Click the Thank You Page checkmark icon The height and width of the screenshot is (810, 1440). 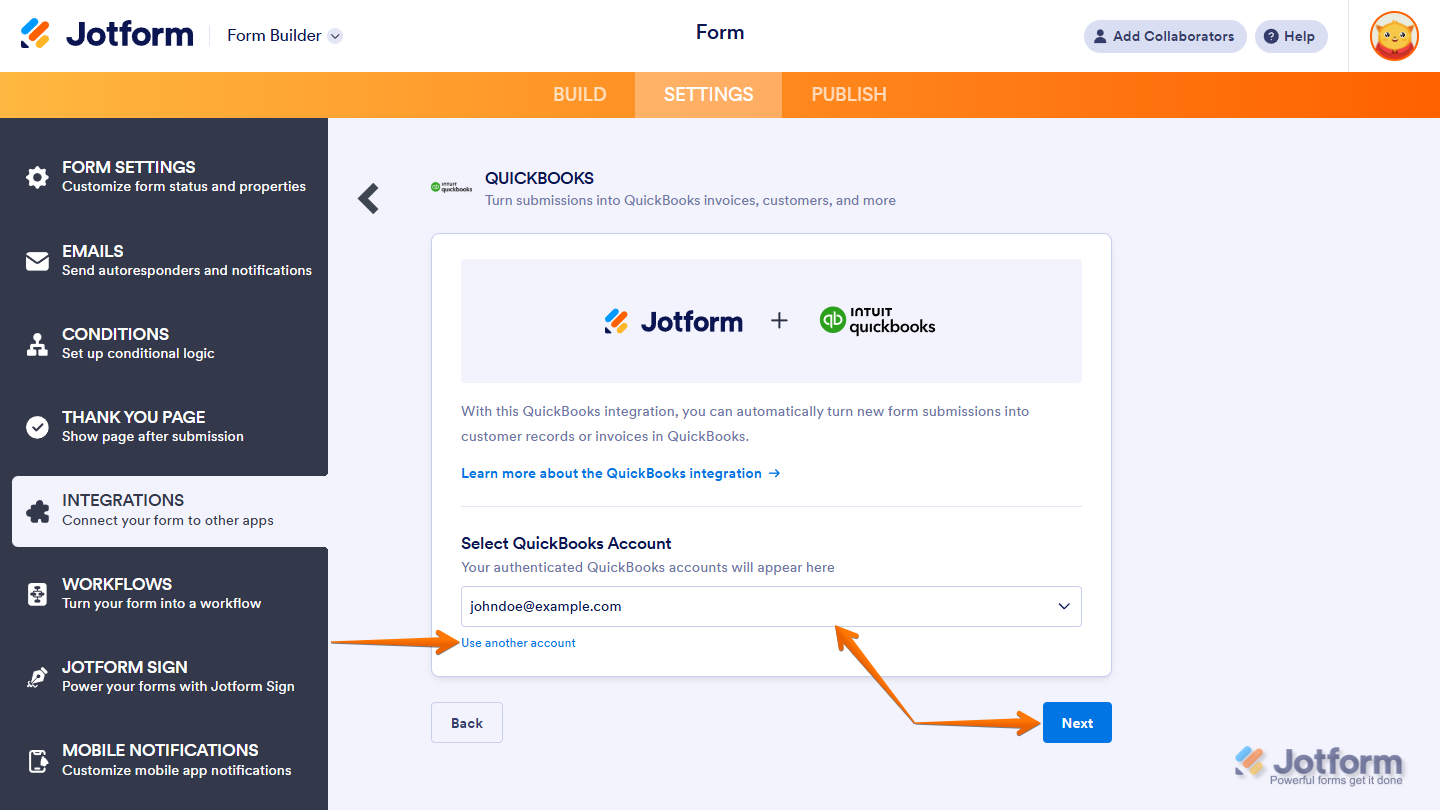(x=37, y=427)
